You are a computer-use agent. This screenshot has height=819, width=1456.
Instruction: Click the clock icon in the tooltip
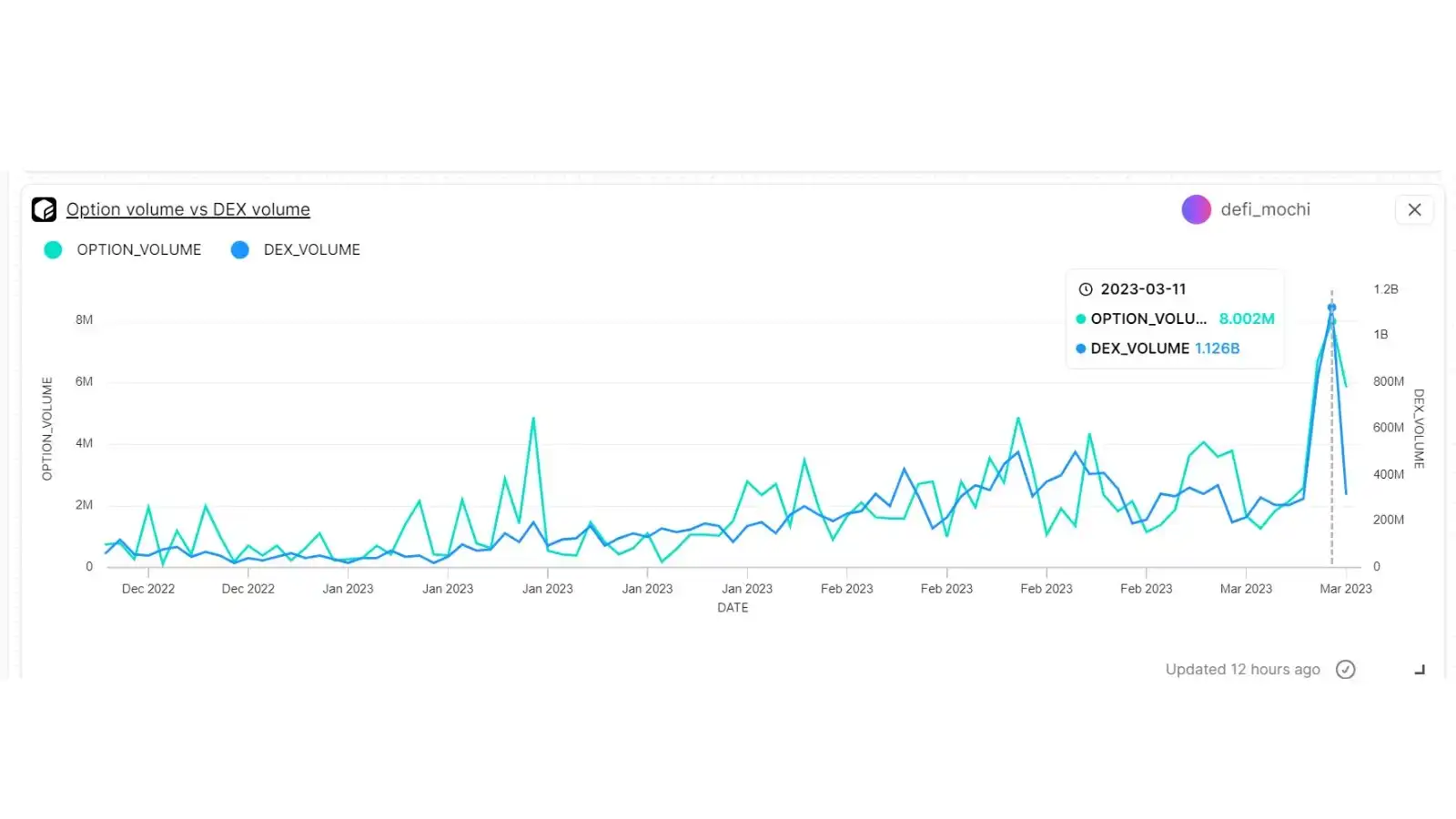point(1086,289)
